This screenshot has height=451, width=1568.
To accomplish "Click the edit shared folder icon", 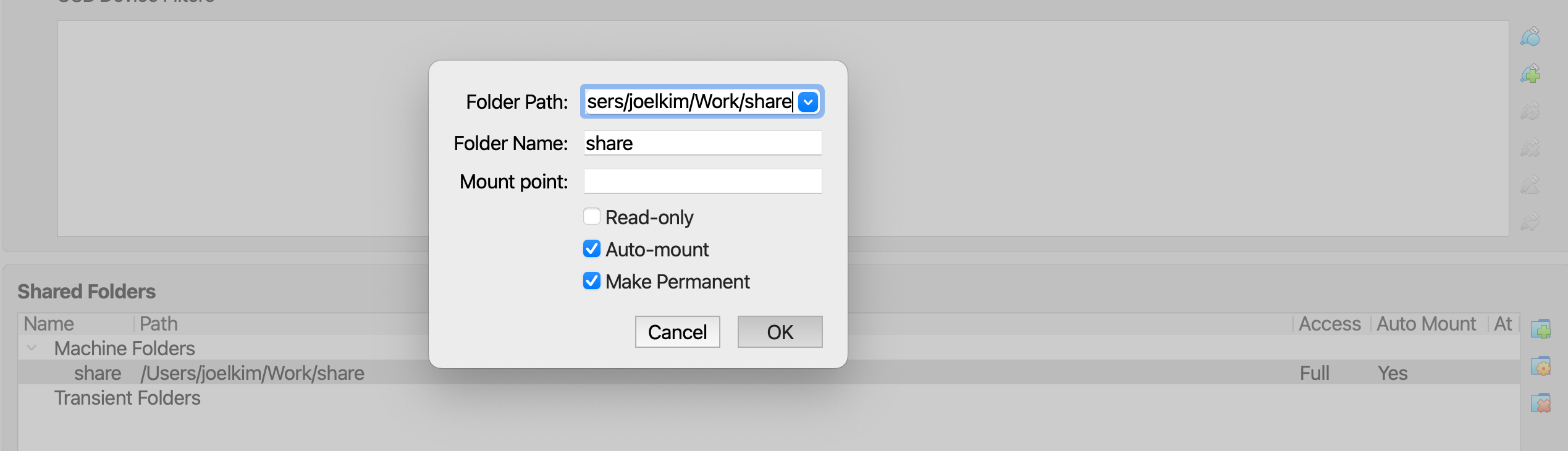I will [x=1540, y=366].
